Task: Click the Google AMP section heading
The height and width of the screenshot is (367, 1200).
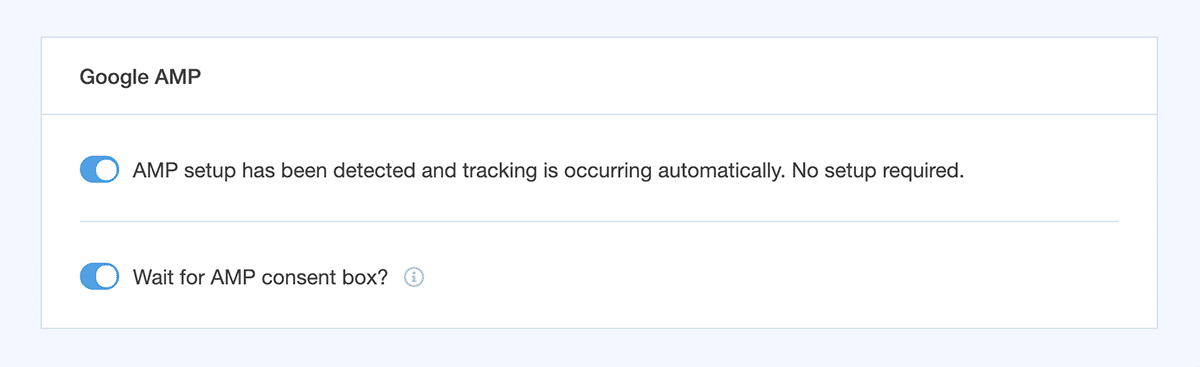Action: 141,78
